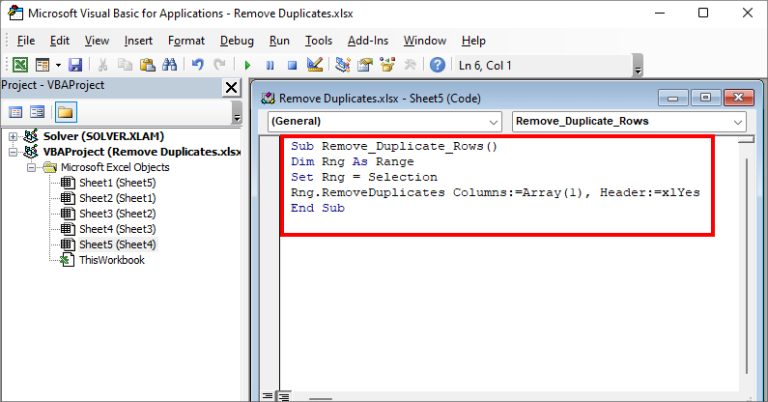768x402 pixels.
Task: Select Sheet3 (Sheet2) in project tree
Action: coord(118,213)
